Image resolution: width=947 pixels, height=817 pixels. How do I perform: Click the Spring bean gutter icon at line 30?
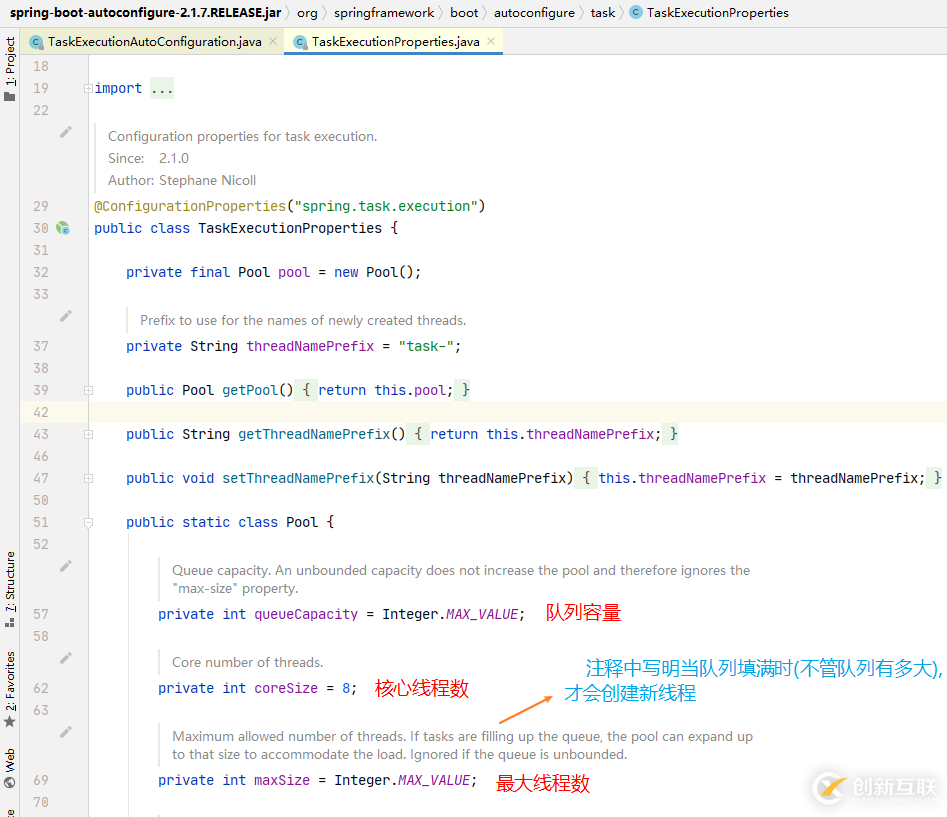(x=63, y=228)
